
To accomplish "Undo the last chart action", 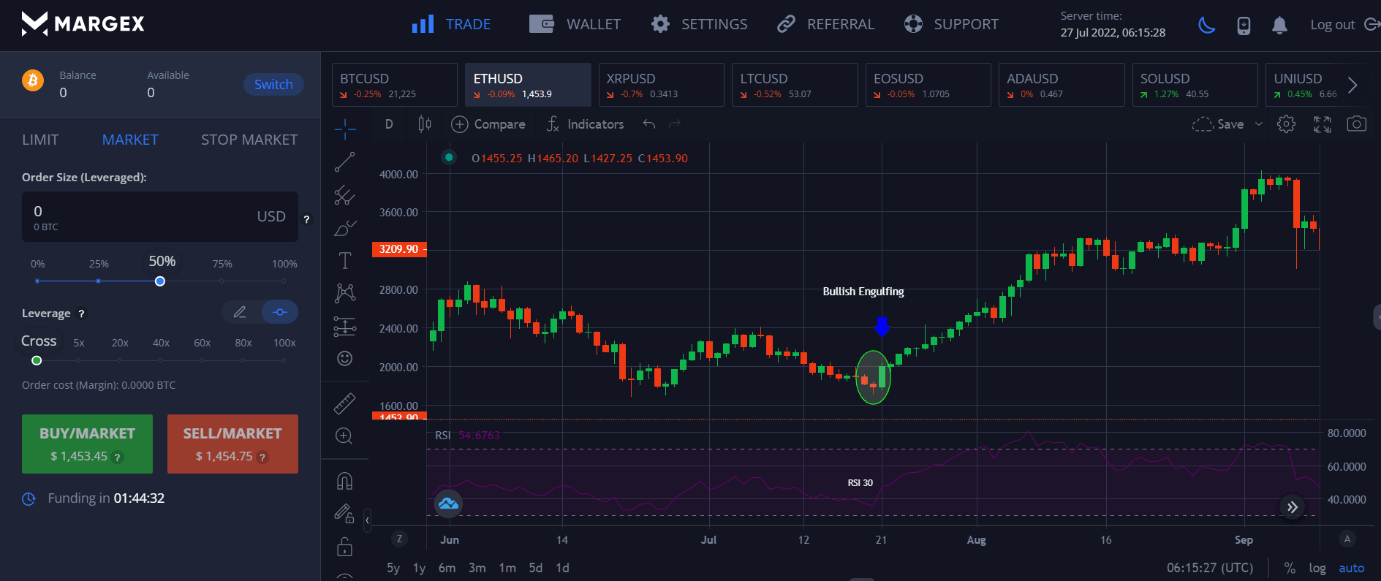I will [650, 124].
